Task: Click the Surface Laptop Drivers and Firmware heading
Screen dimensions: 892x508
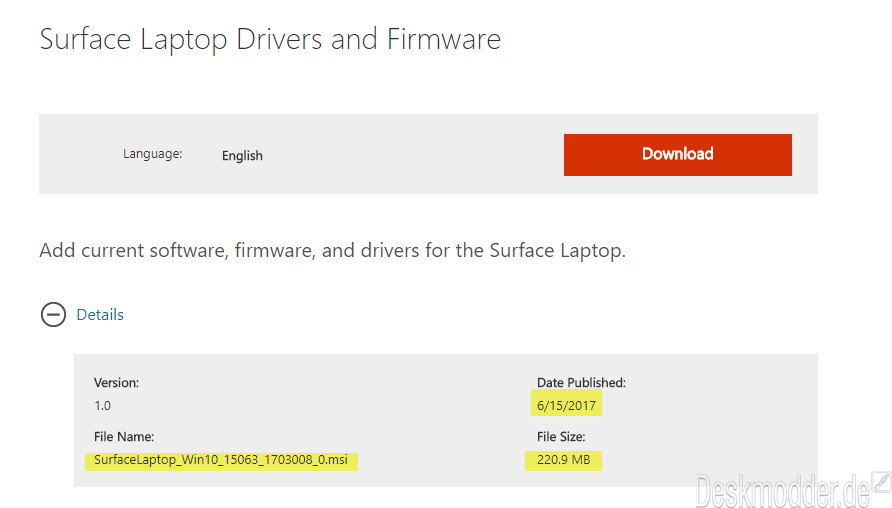Action: pyautogui.click(x=270, y=40)
